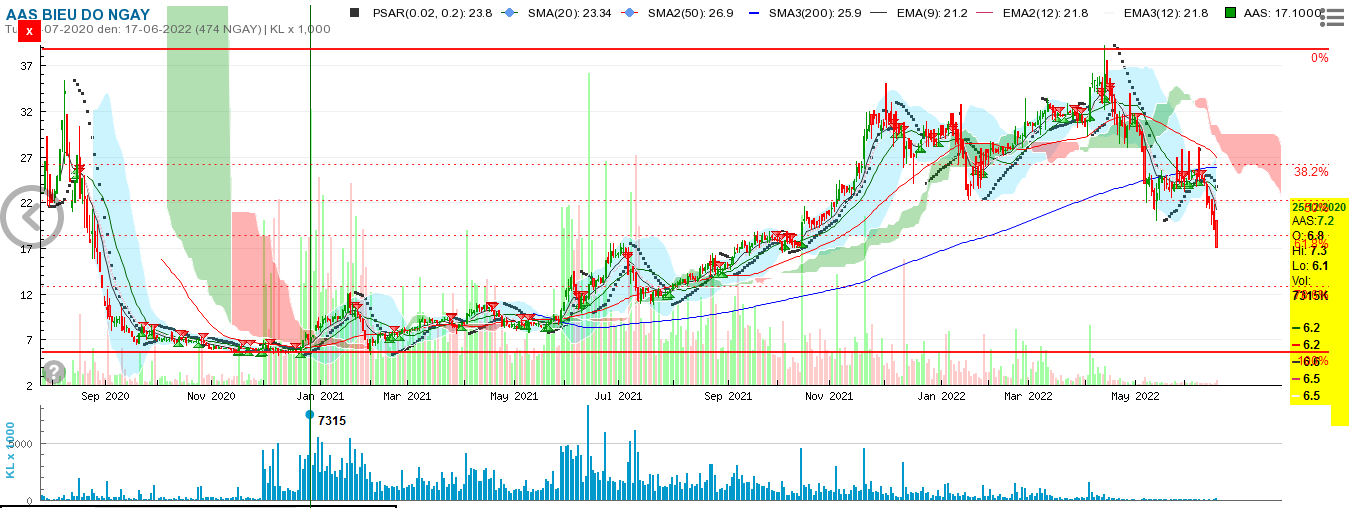Viewport: 1349px width, 508px height.
Task: Click the AAS BIEU DO NGAY chart title
Action: coord(78,14)
